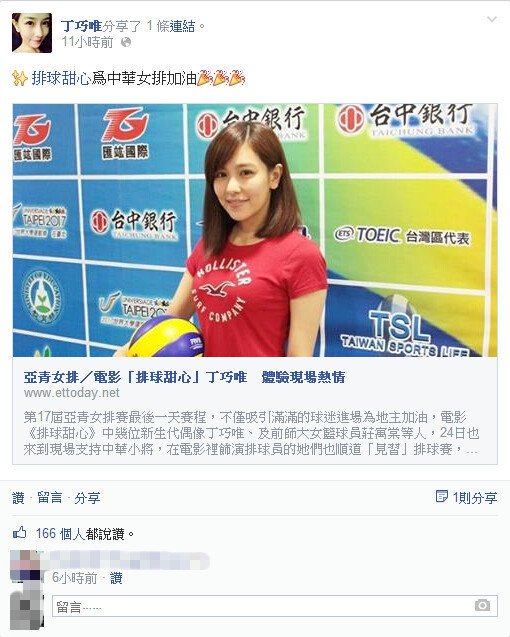Open the post options chevron menu

[x=491, y=20]
